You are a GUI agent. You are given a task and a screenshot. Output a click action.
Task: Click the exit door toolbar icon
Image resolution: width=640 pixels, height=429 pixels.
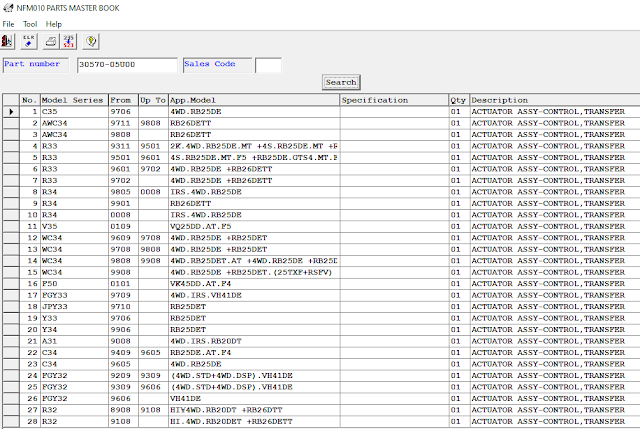pyautogui.click(x=7, y=41)
